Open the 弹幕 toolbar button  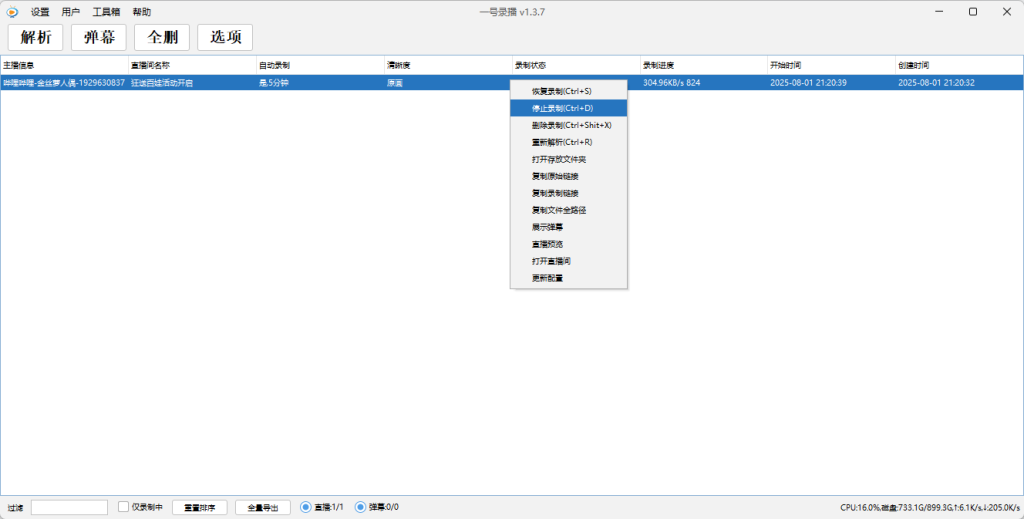tap(98, 38)
